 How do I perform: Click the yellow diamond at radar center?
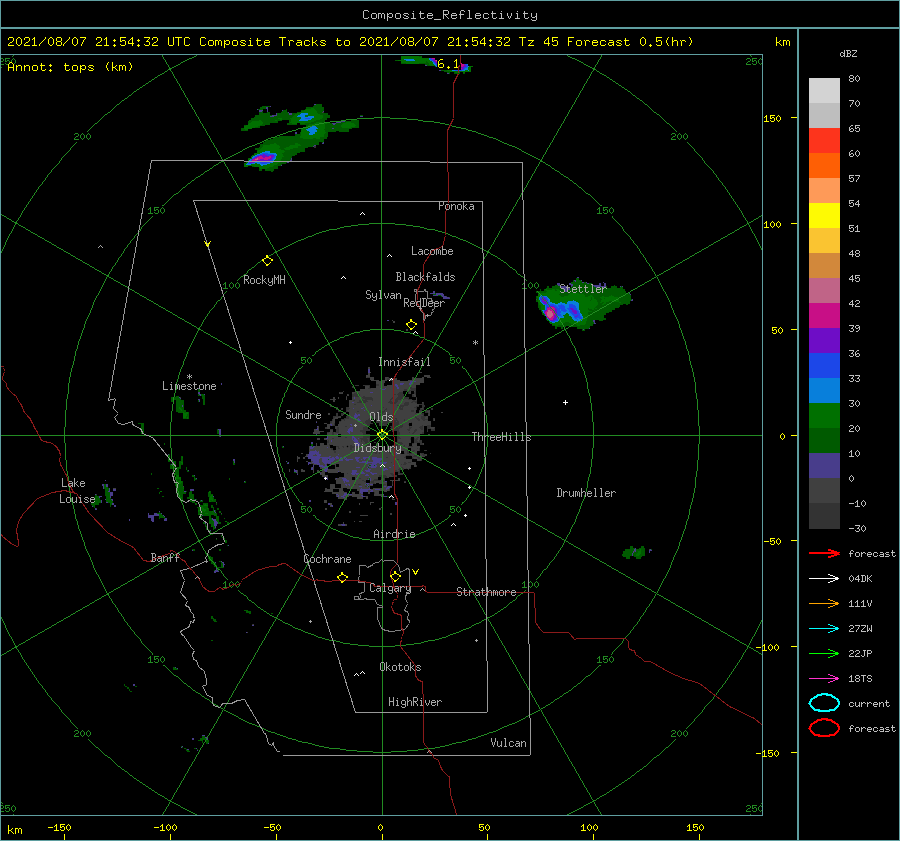point(382,435)
